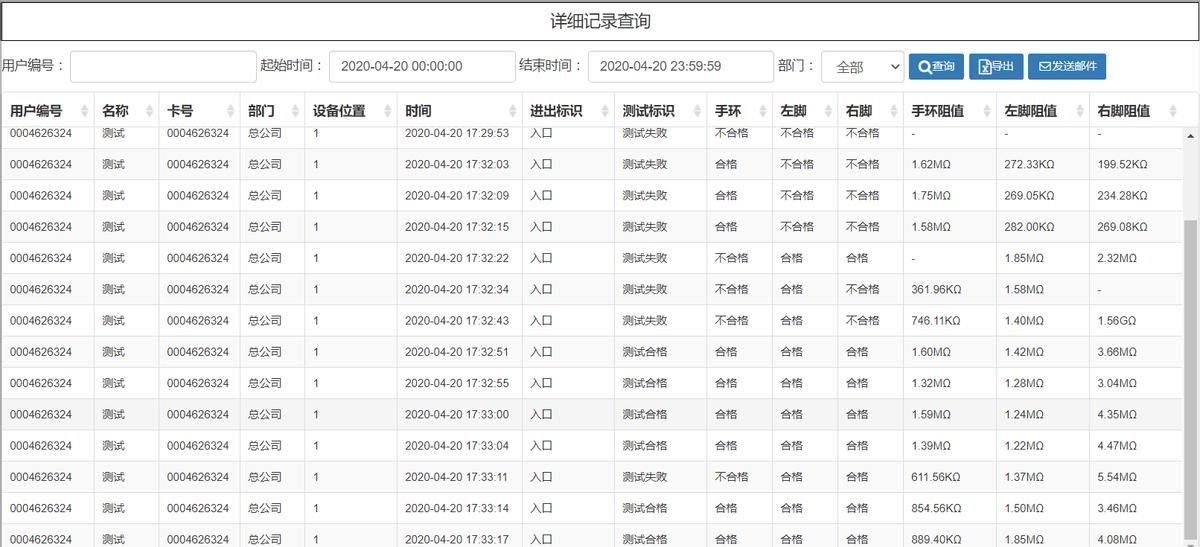Sort by the 手环阻值 column sort arrows
This screenshot has width=1200, height=547.
pos(987,111)
